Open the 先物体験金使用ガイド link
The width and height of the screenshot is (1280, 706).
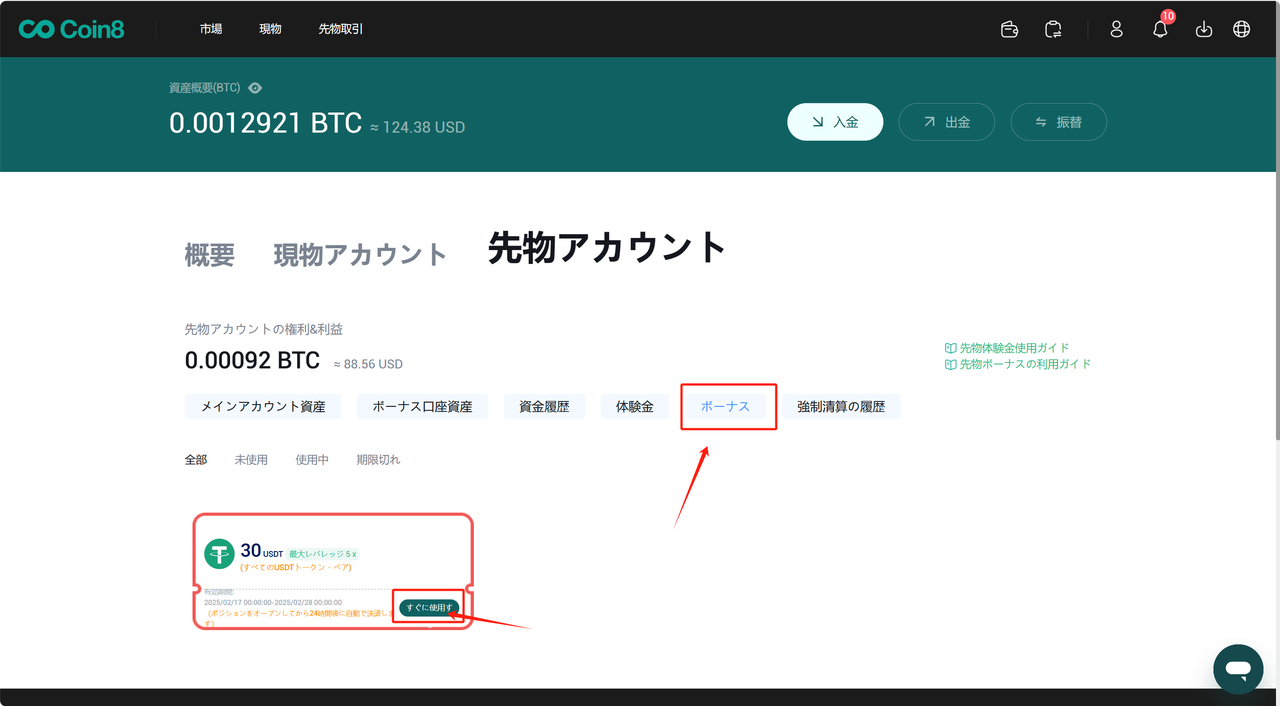point(1014,348)
